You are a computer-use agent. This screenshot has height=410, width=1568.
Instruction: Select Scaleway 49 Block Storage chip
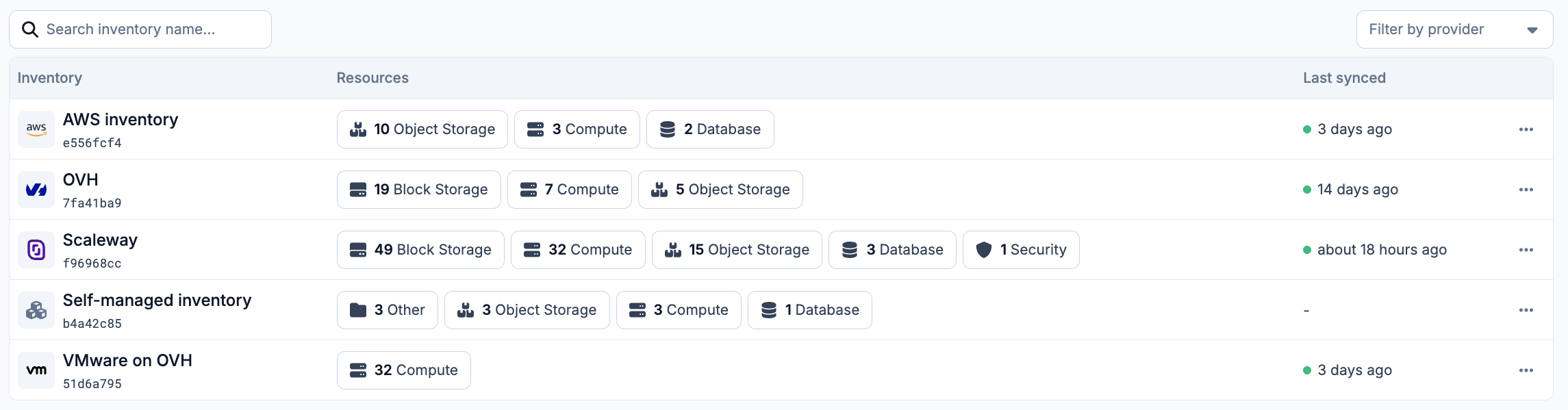[420, 250]
